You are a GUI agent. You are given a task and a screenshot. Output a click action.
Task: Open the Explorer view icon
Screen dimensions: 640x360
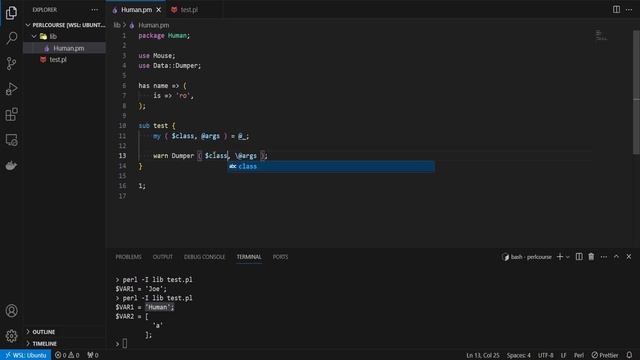click(11, 13)
